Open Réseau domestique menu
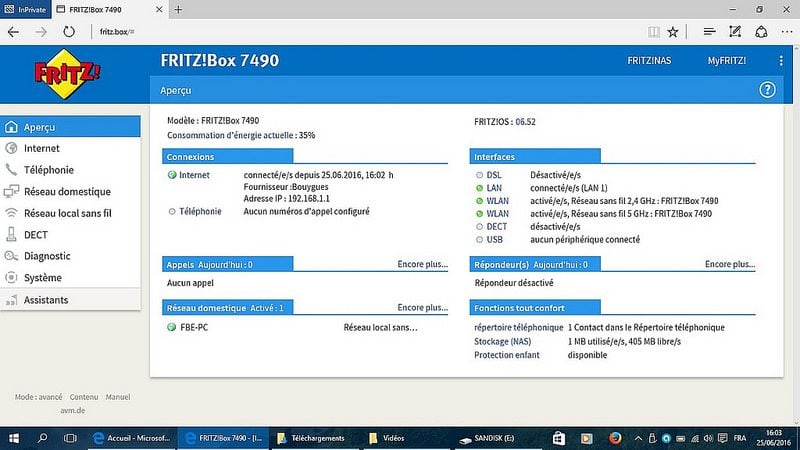Screen dimensions: 800x450 pos(70,191)
